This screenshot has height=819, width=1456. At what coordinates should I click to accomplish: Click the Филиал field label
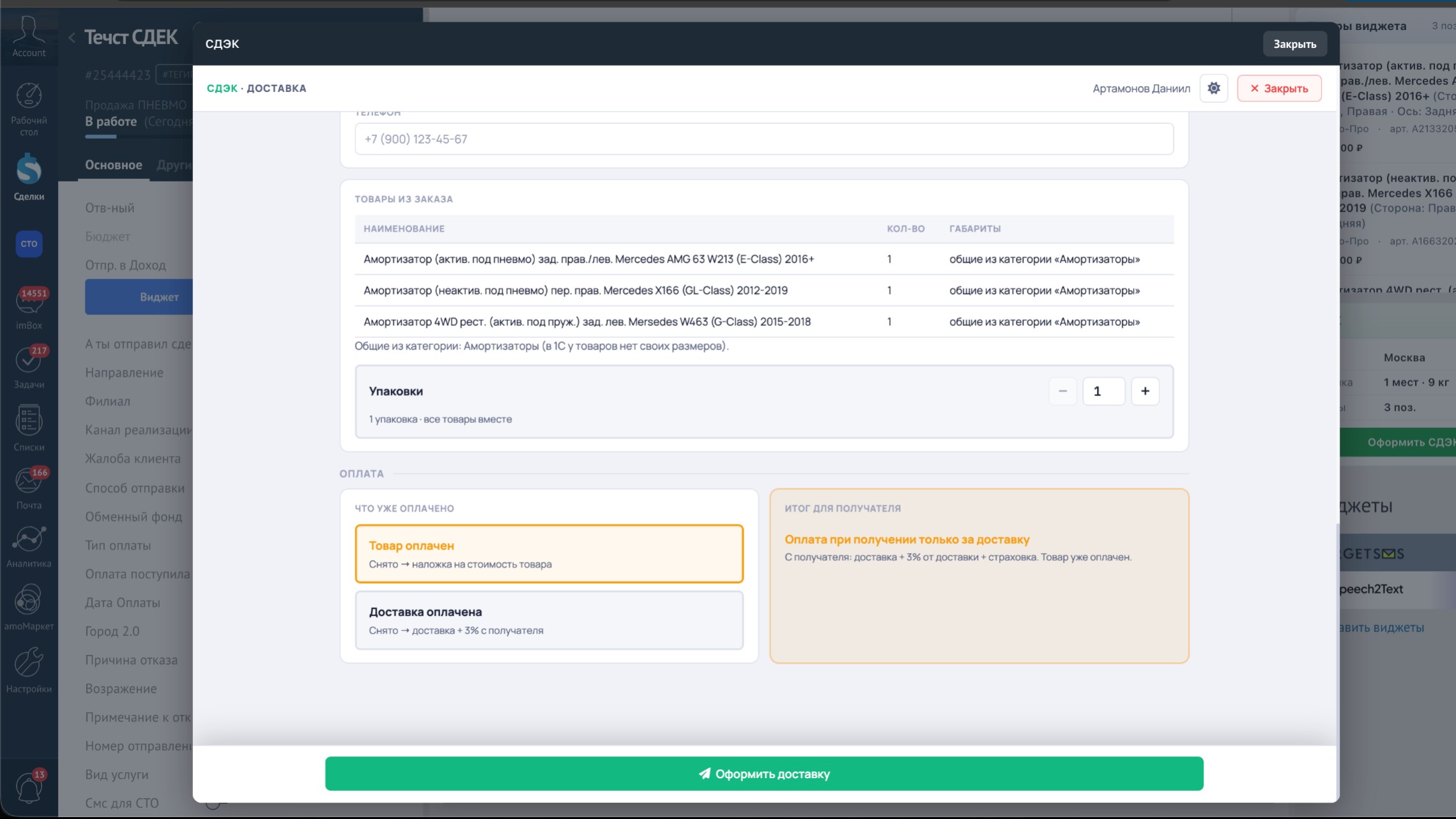pos(107,401)
